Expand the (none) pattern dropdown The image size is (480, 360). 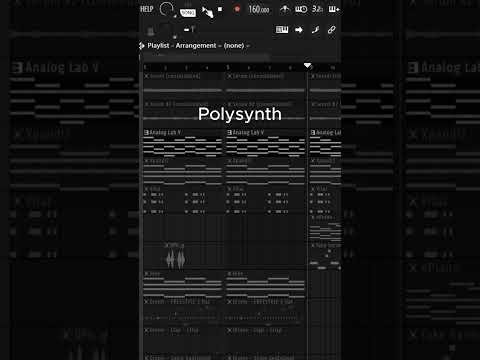(x=237, y=45)
